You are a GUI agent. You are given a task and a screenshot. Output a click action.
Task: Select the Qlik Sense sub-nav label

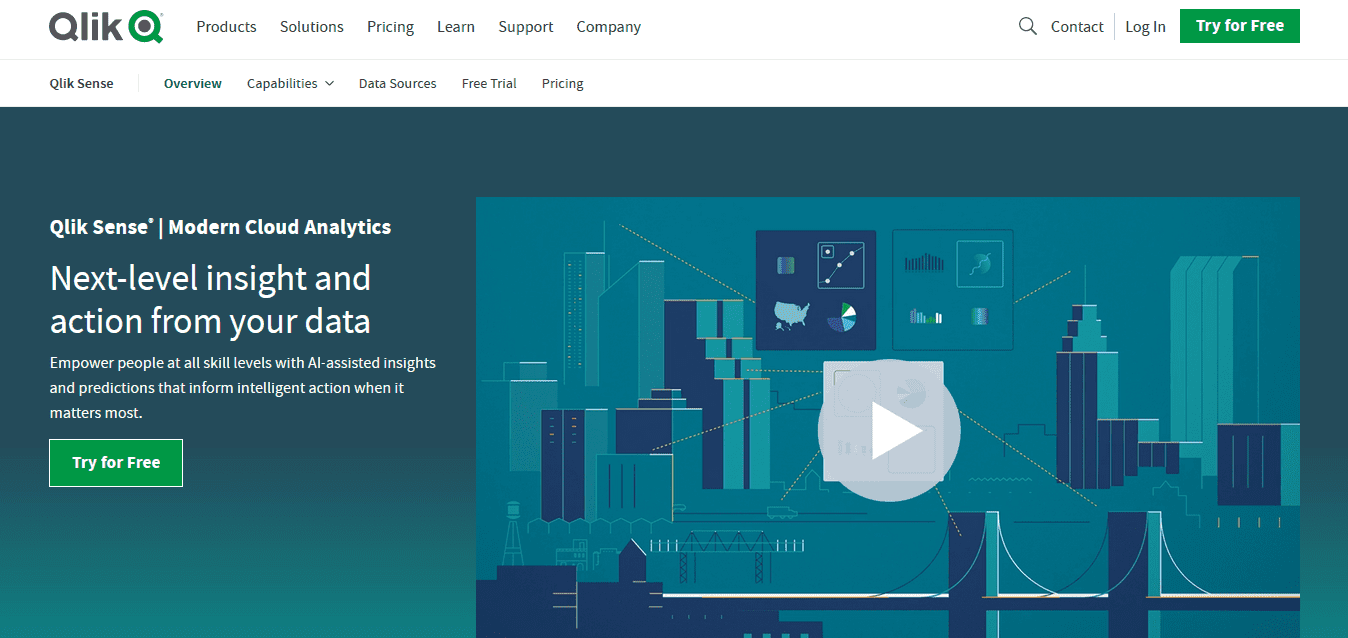(82, 84)
